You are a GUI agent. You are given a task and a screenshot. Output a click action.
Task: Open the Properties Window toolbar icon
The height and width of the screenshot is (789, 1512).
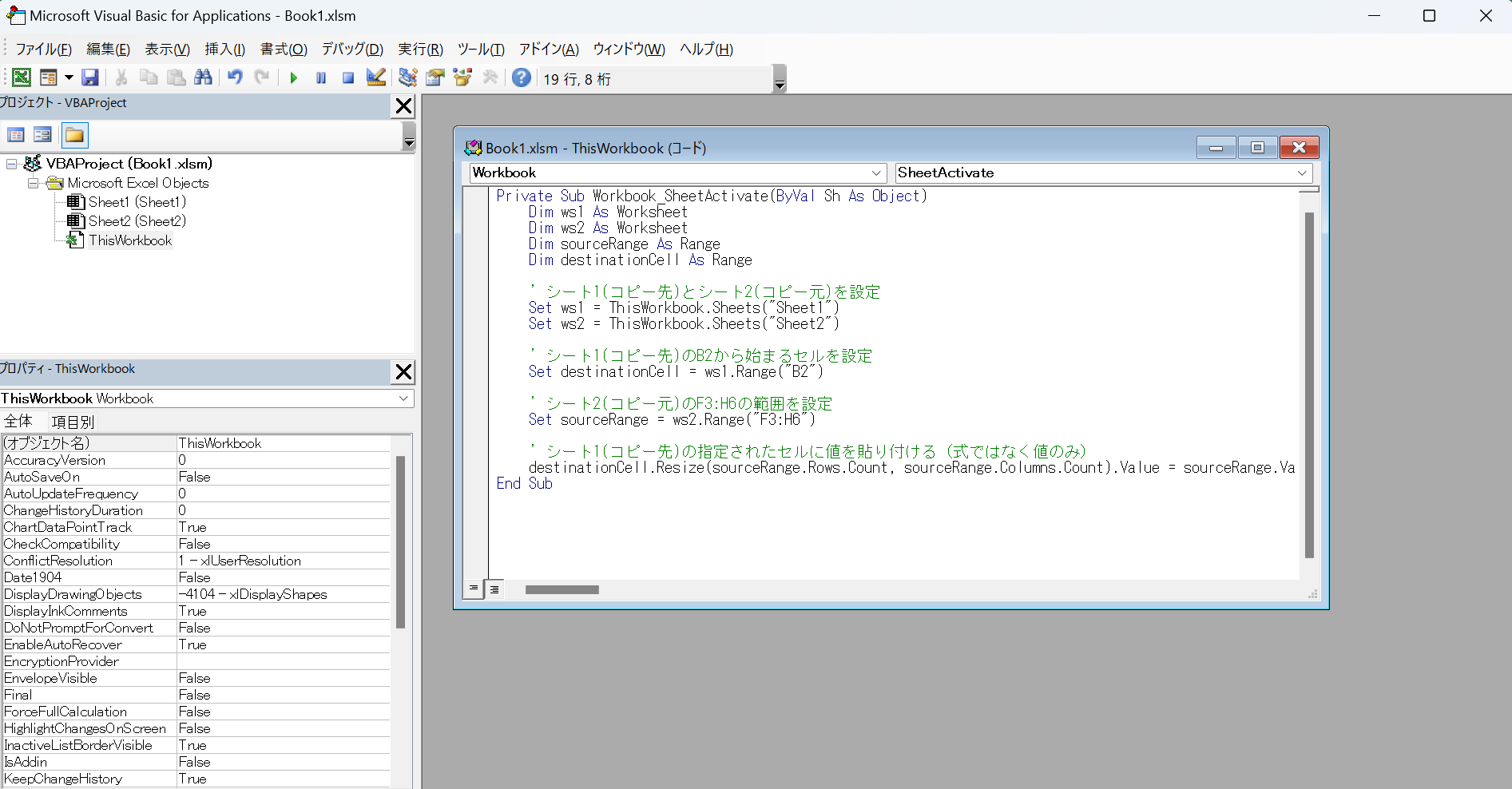(x=435, y=77)
